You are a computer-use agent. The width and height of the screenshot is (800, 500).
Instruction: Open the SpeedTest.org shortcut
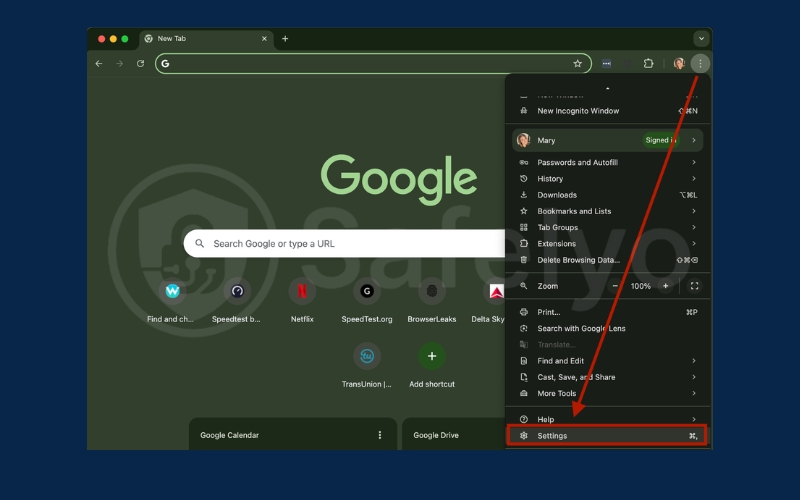[367, 301]
